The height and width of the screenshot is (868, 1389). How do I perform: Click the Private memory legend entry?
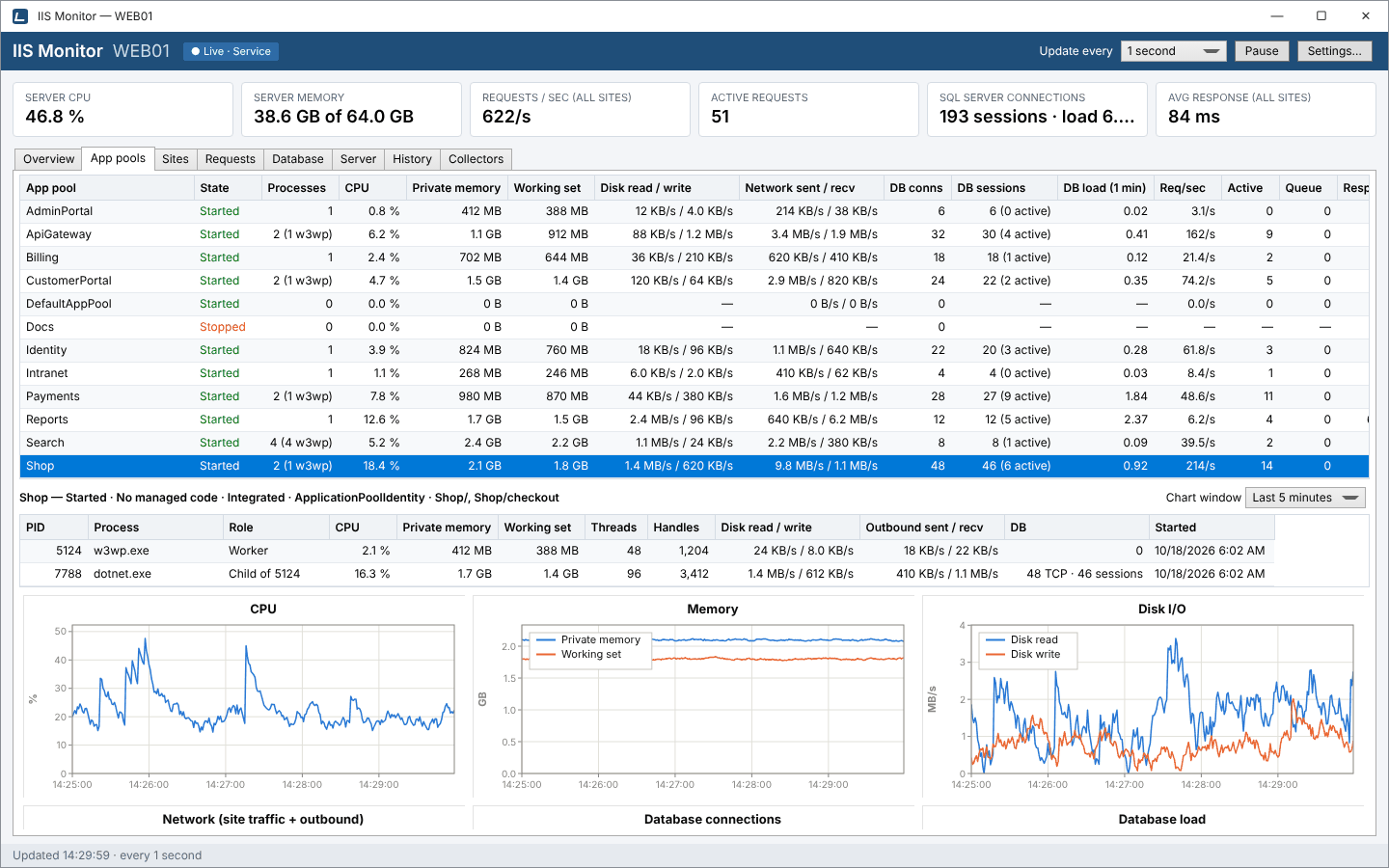pos(588,639)
